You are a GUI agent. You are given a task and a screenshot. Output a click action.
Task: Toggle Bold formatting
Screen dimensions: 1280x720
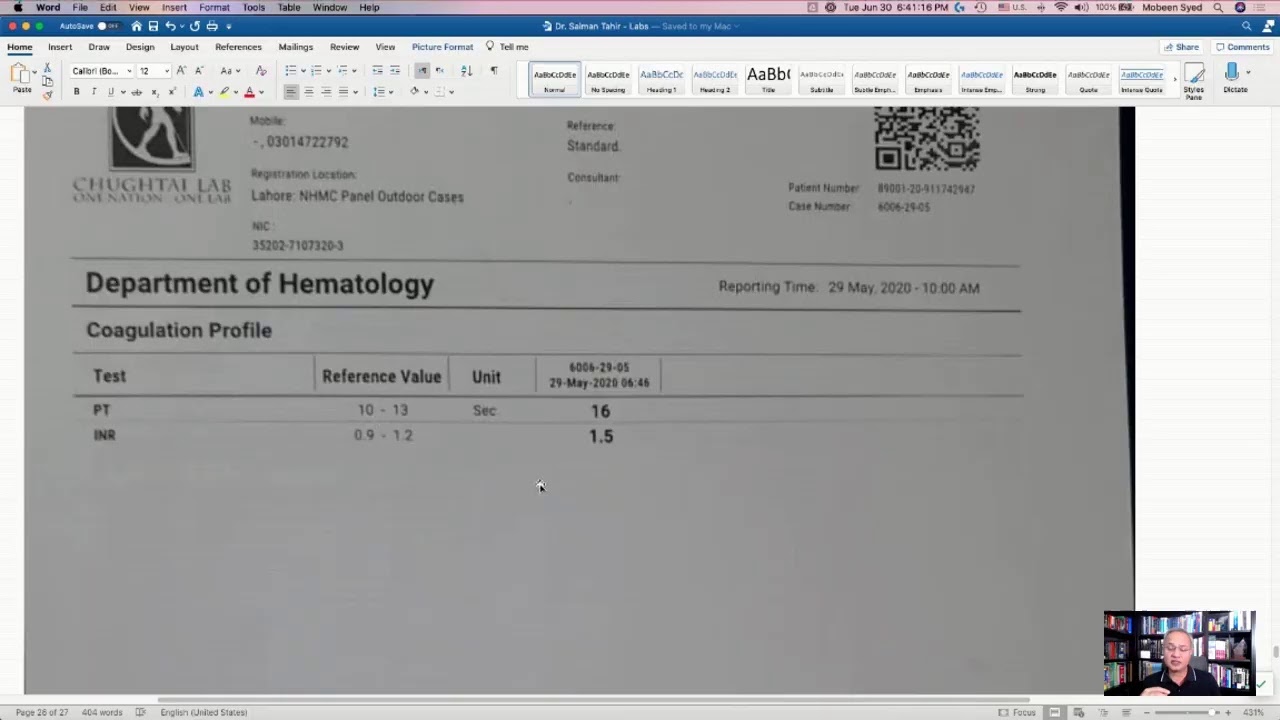pyautogui.click(x=76, y=92)
